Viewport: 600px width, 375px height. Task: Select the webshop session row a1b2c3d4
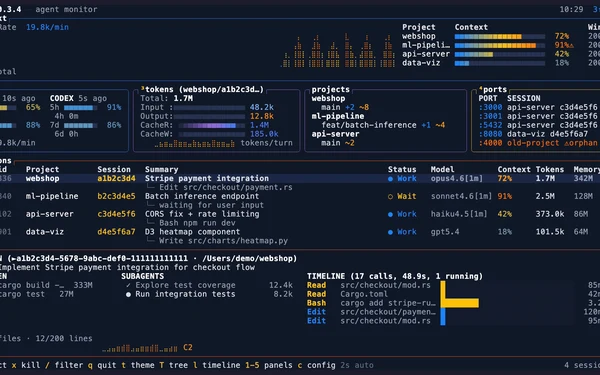[x=300, y=179]
